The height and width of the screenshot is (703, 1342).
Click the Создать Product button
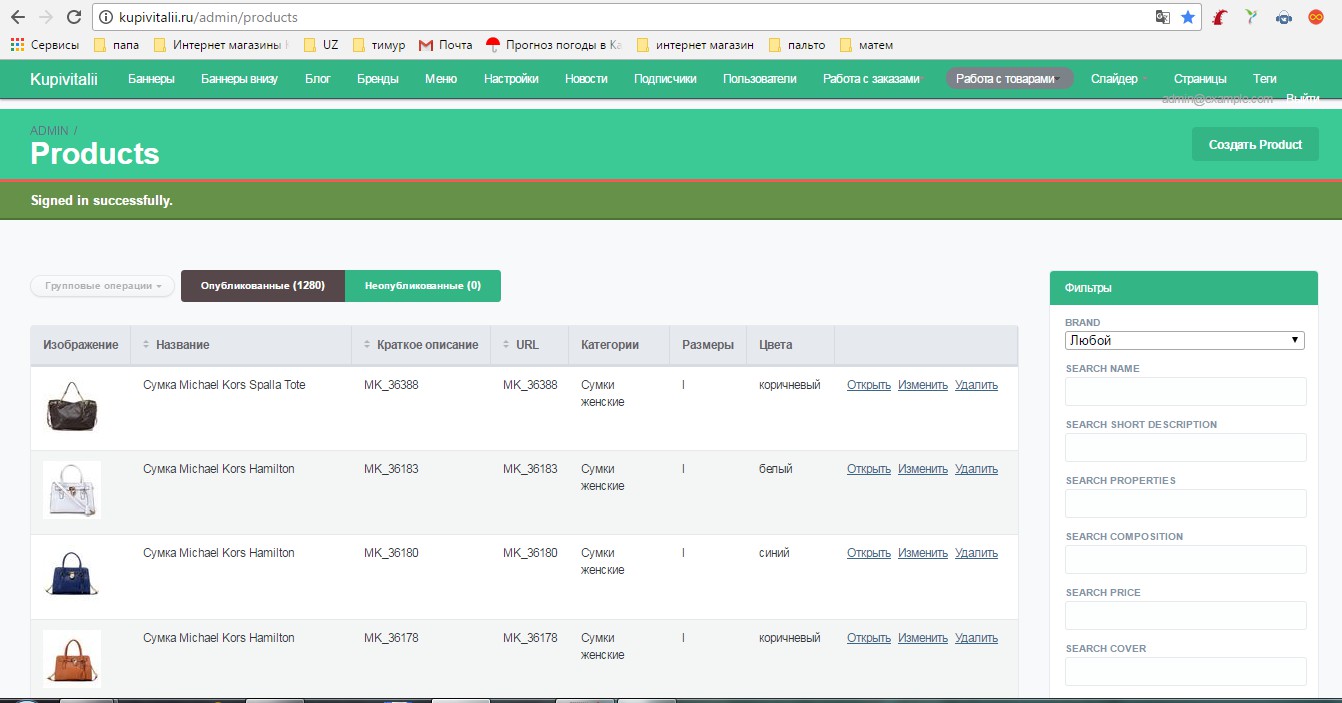click(x=1255, y=144)
